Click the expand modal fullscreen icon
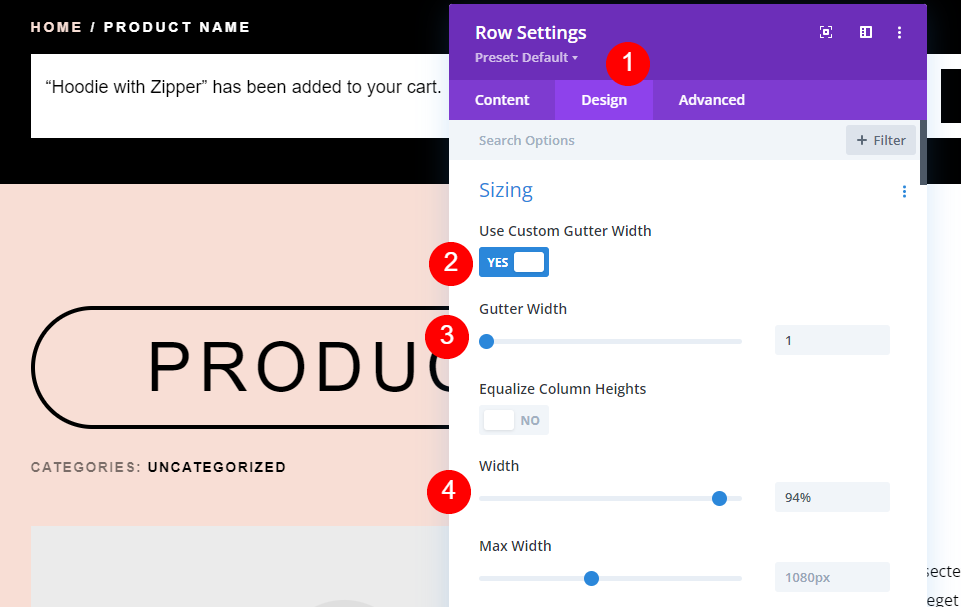This screenshot has height=607, width=961. [826, 32]
